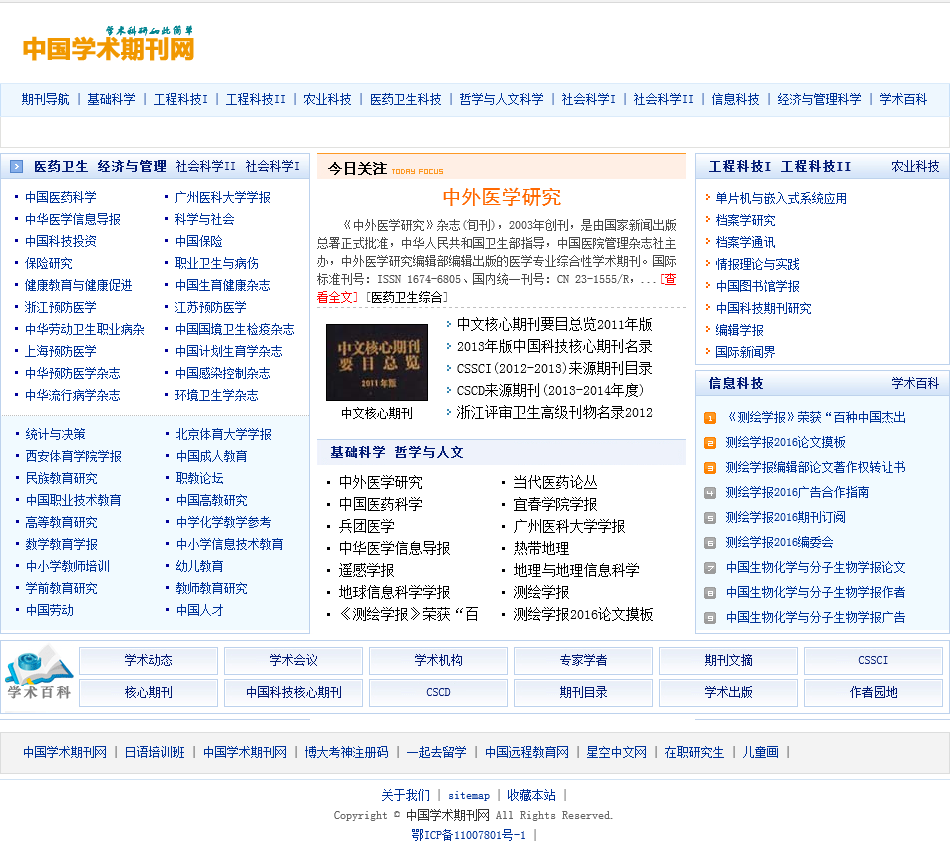
Task: Open the 星空中文网 footer link
Action: click(616, 753)
